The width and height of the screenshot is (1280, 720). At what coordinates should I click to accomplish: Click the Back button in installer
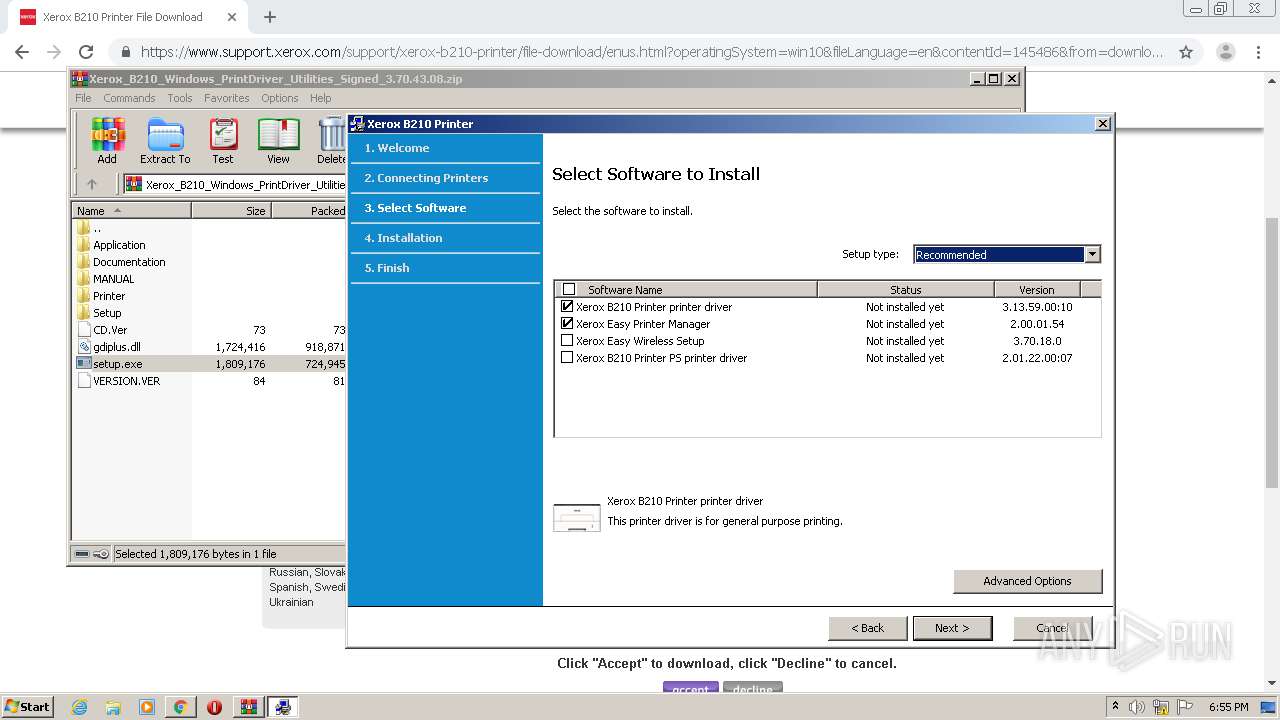[x=867, y=628]
